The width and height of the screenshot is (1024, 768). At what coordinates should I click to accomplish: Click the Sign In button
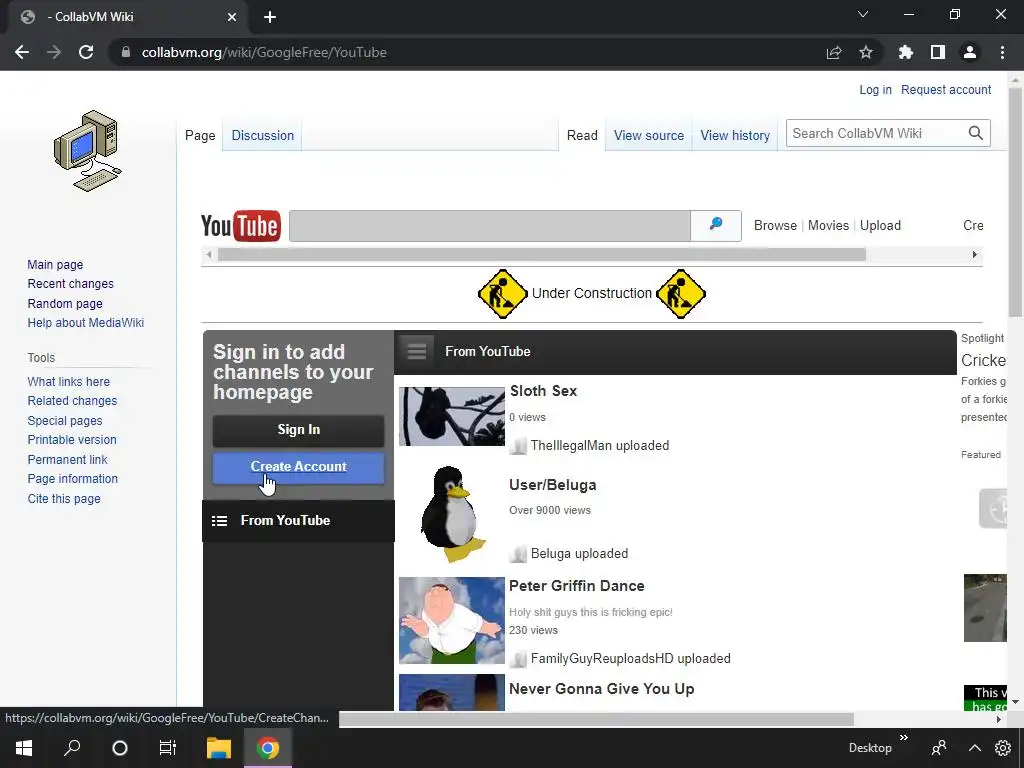point(298,430)
